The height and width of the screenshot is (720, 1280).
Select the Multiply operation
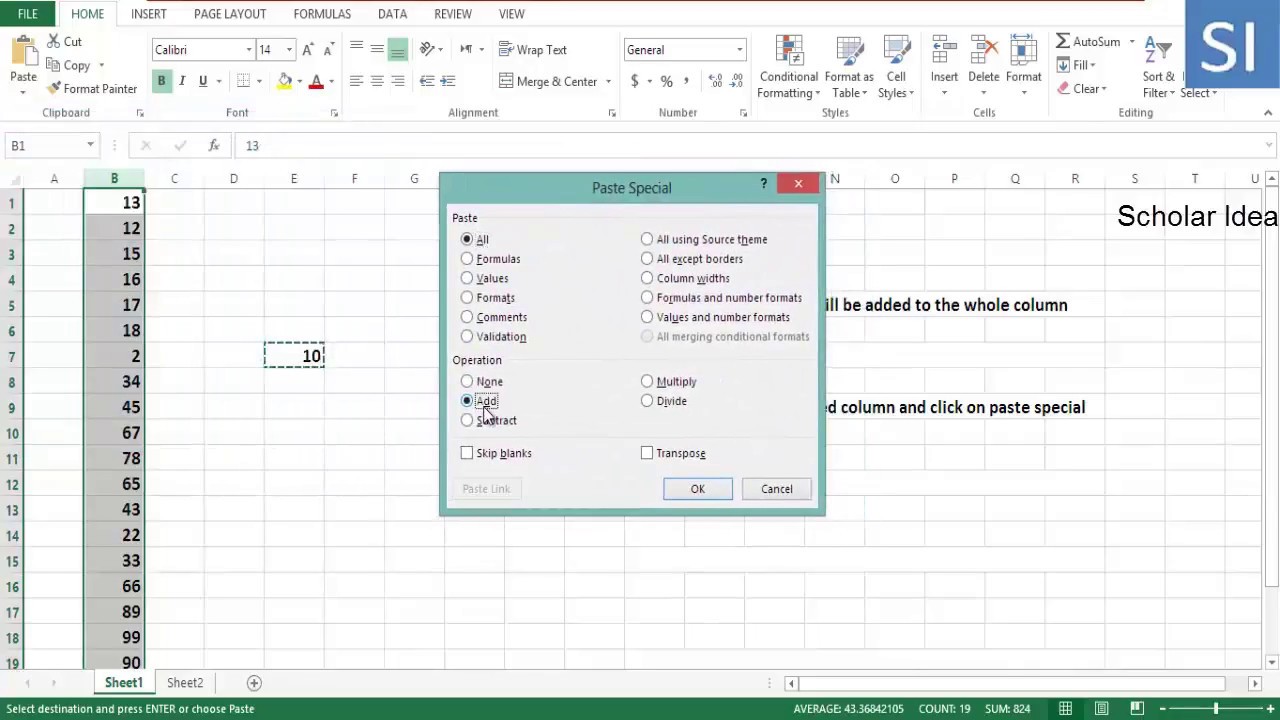pos(647,381)
